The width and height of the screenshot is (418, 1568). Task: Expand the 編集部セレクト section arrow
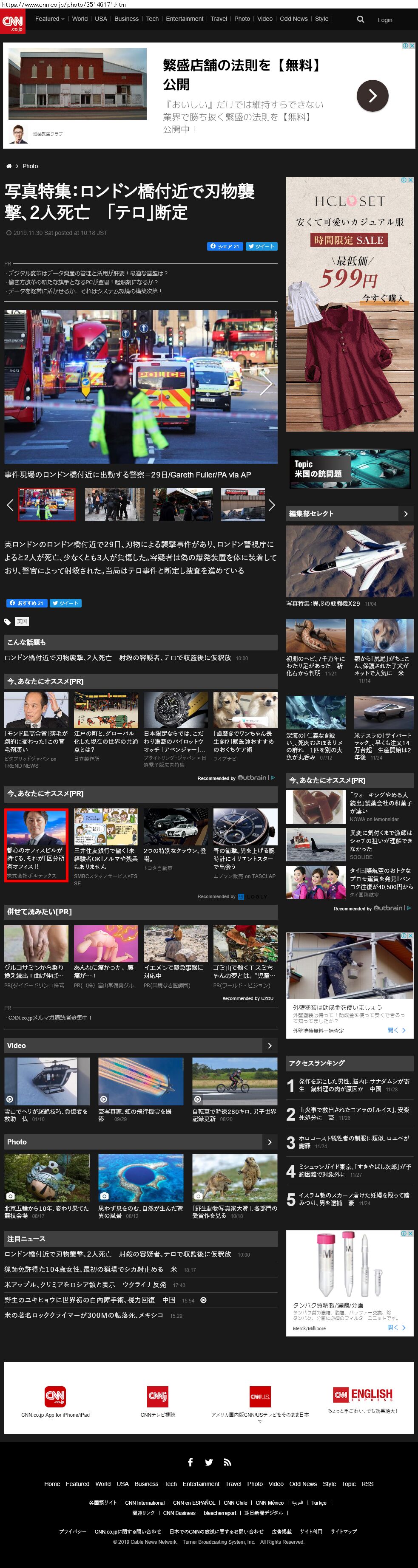point(406,514)
